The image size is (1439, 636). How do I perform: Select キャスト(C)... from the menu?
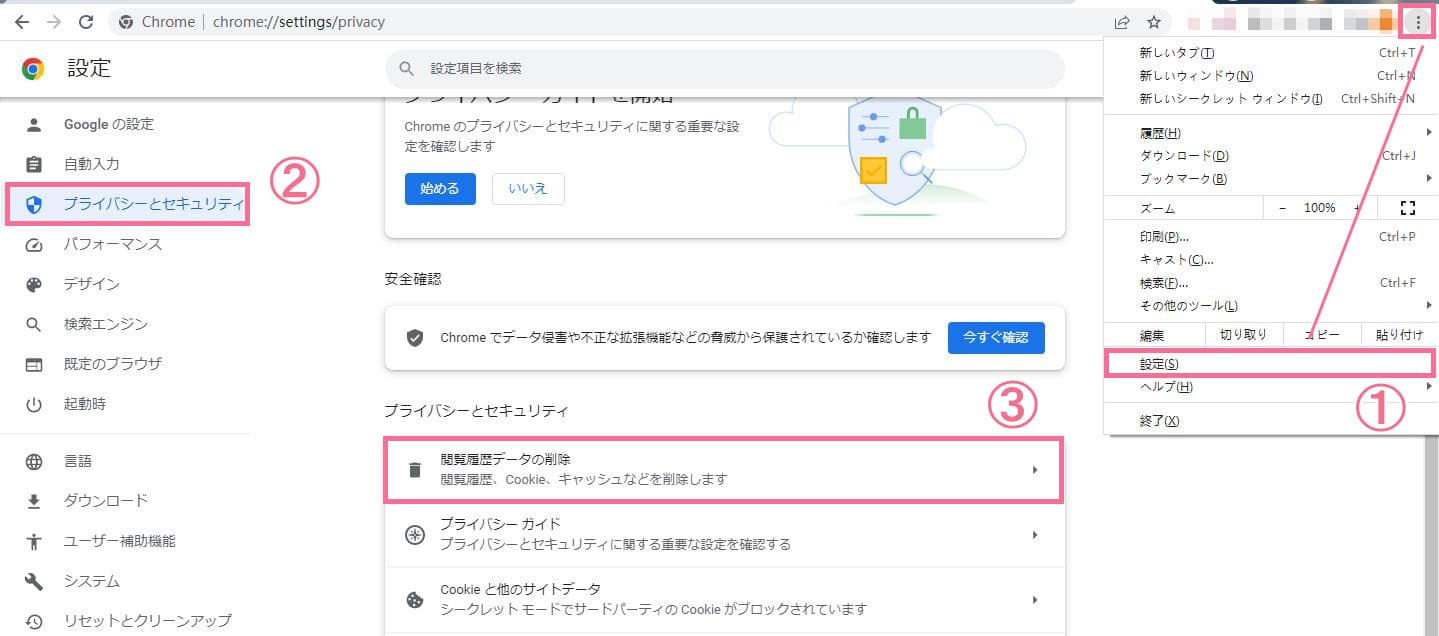(x=1270, y=260)
